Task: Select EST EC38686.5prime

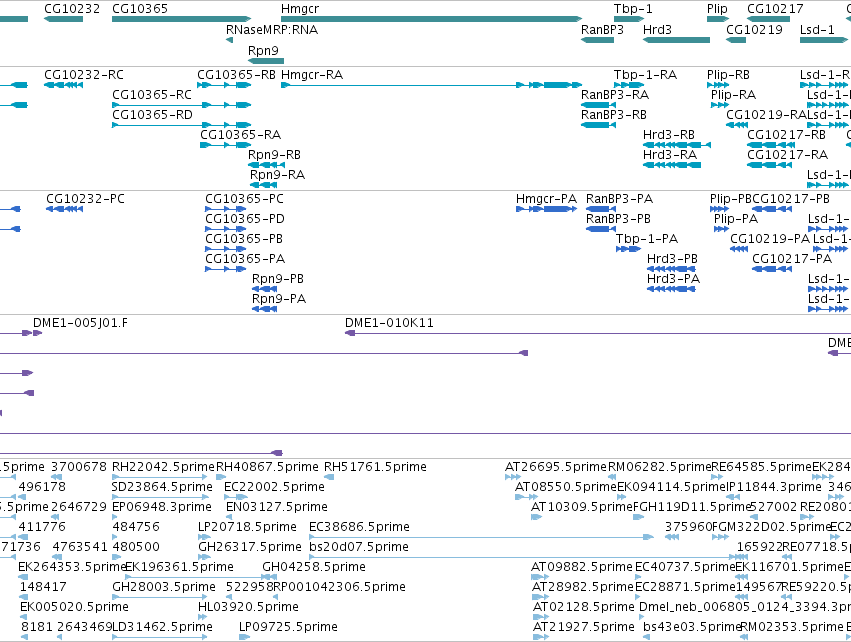Action: pyautogui.click(x=359, y=527)
